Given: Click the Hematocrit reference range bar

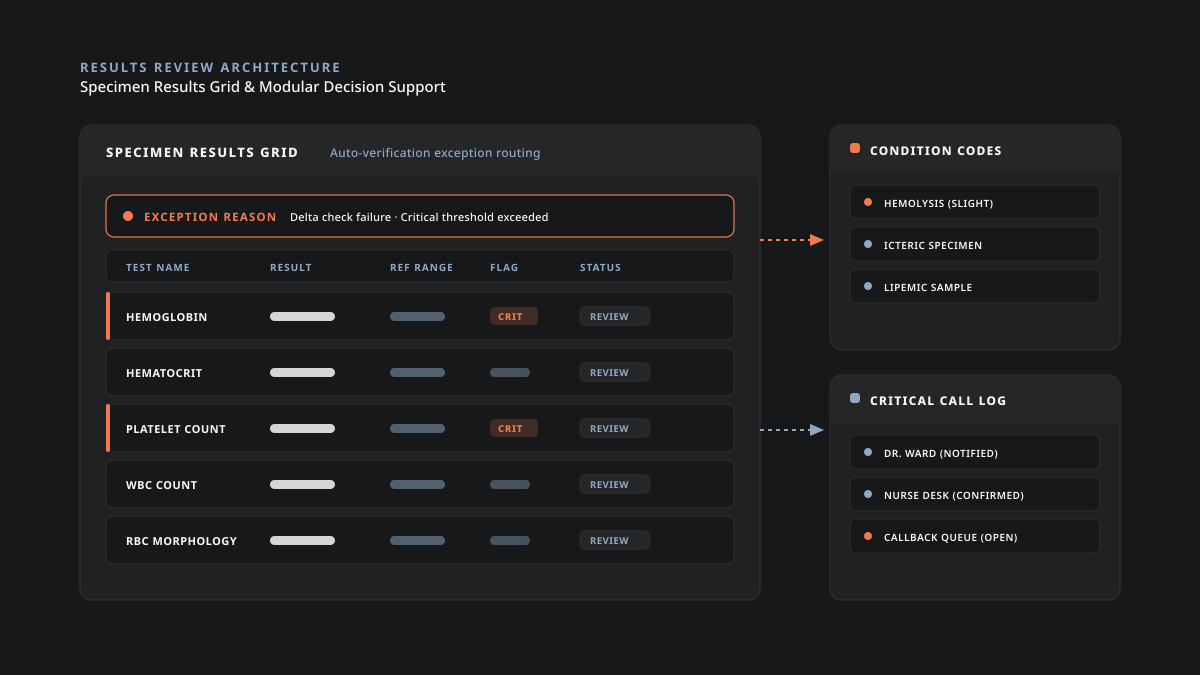Looking at the screenshot, I should [x=417, y=372].
